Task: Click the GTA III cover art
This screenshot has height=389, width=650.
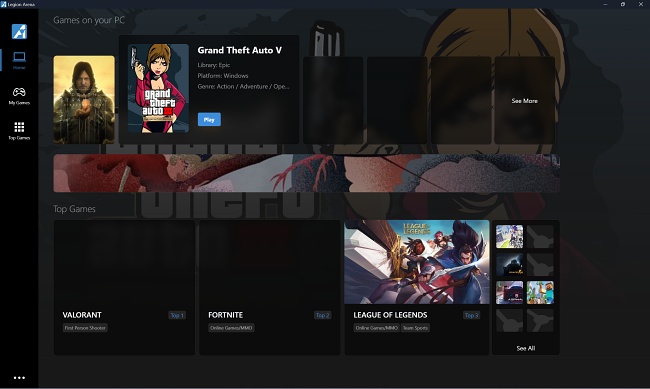Action: [x=158, y=88]
